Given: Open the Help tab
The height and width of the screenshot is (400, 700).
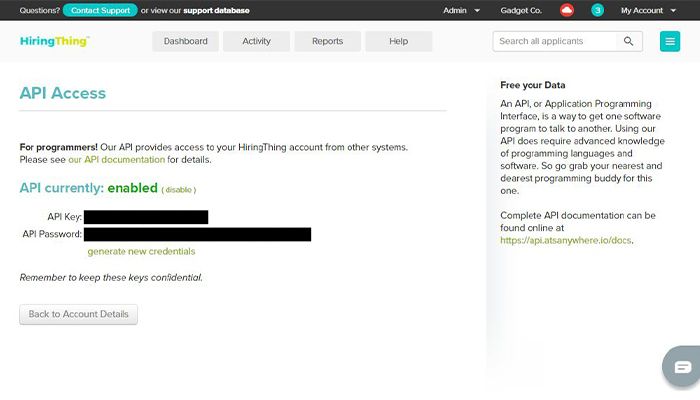Looking at the screenshot, I should [x=398, y=41].
